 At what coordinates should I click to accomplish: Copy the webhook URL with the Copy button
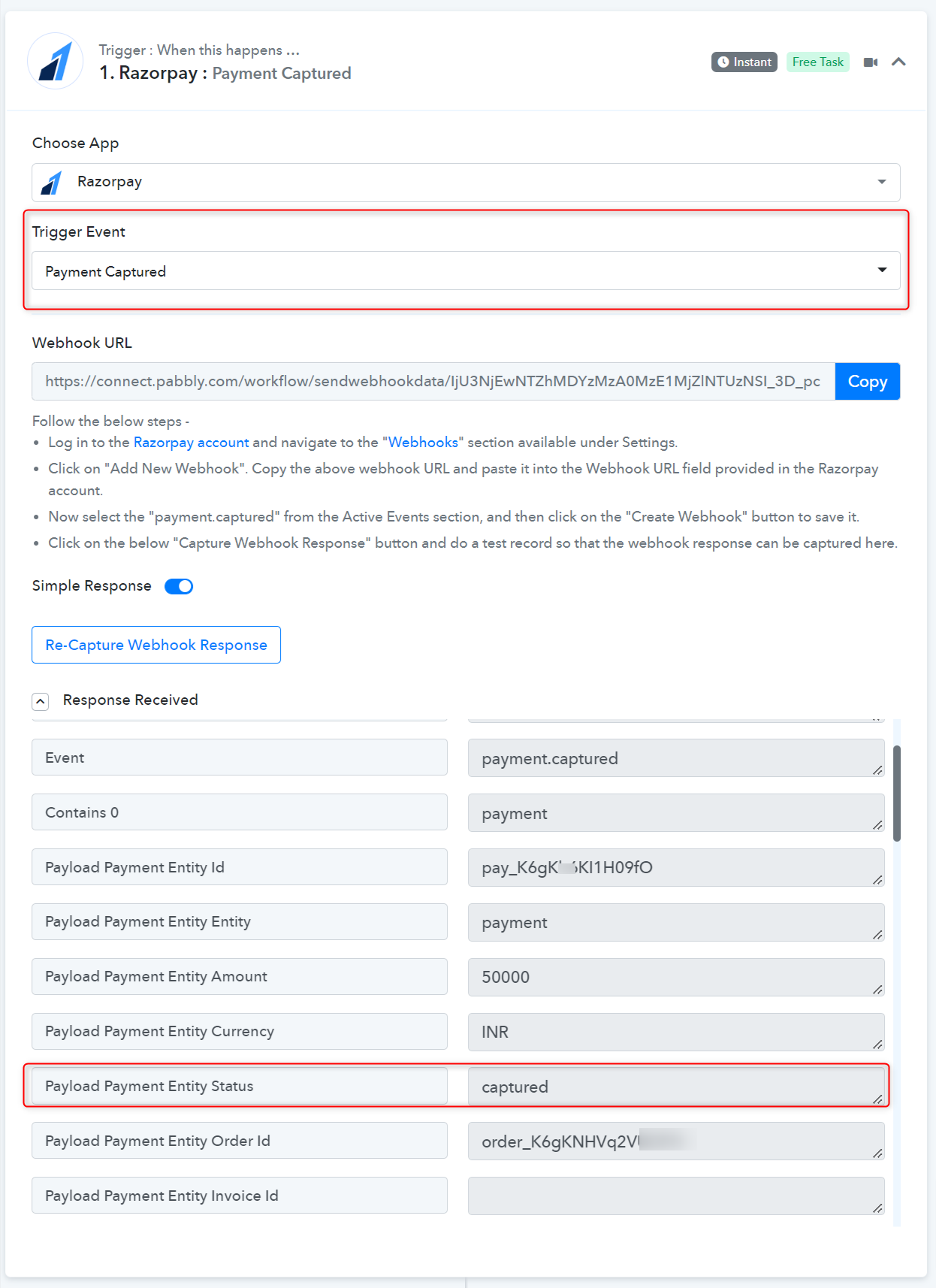868,382
